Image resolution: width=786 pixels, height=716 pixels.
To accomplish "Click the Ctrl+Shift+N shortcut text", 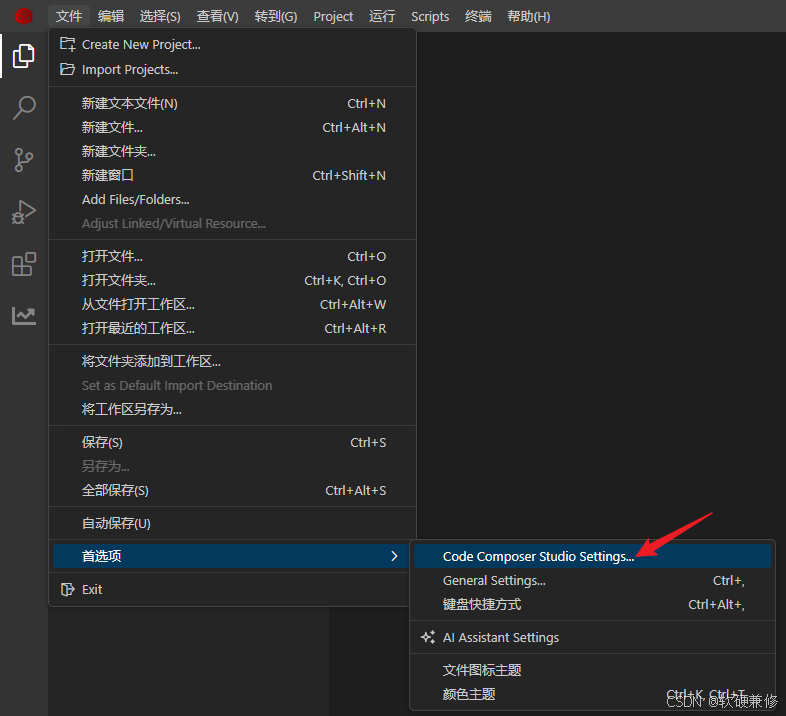I will [349, 175].
